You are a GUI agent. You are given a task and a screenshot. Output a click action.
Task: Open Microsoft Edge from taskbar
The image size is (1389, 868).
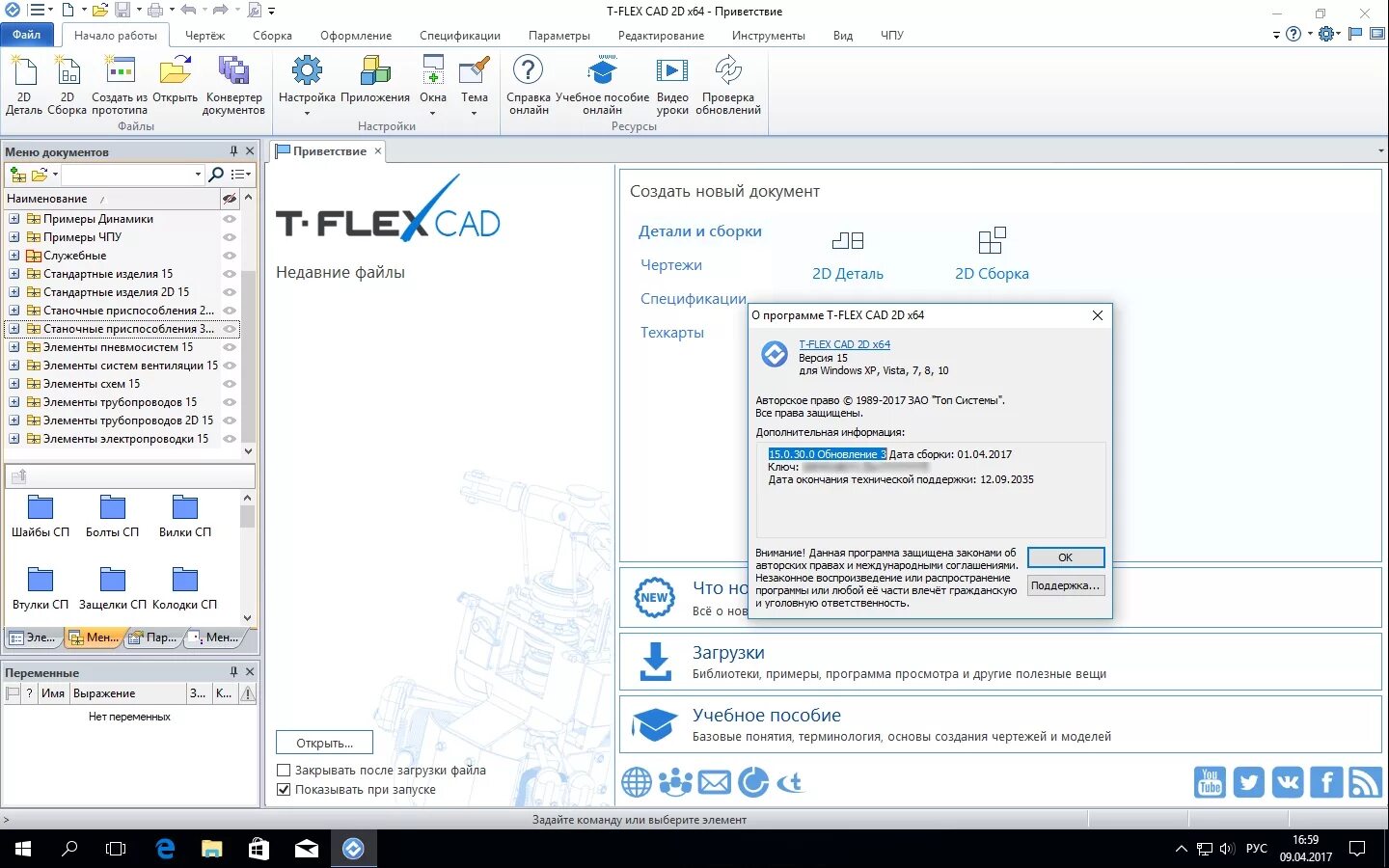click(165, 849)
